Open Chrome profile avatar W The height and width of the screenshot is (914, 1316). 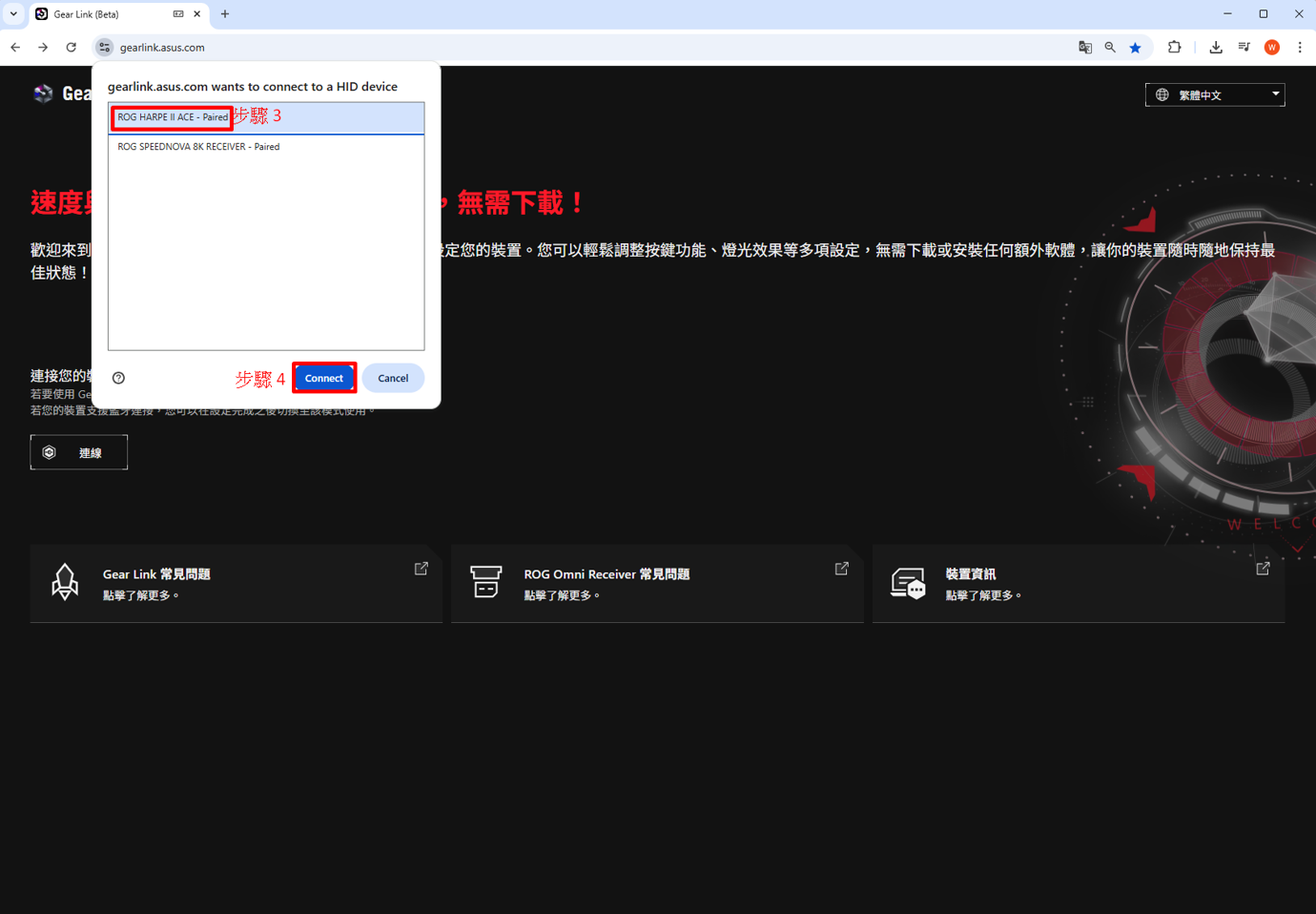pyautogui.click(x=1272, y=47)
